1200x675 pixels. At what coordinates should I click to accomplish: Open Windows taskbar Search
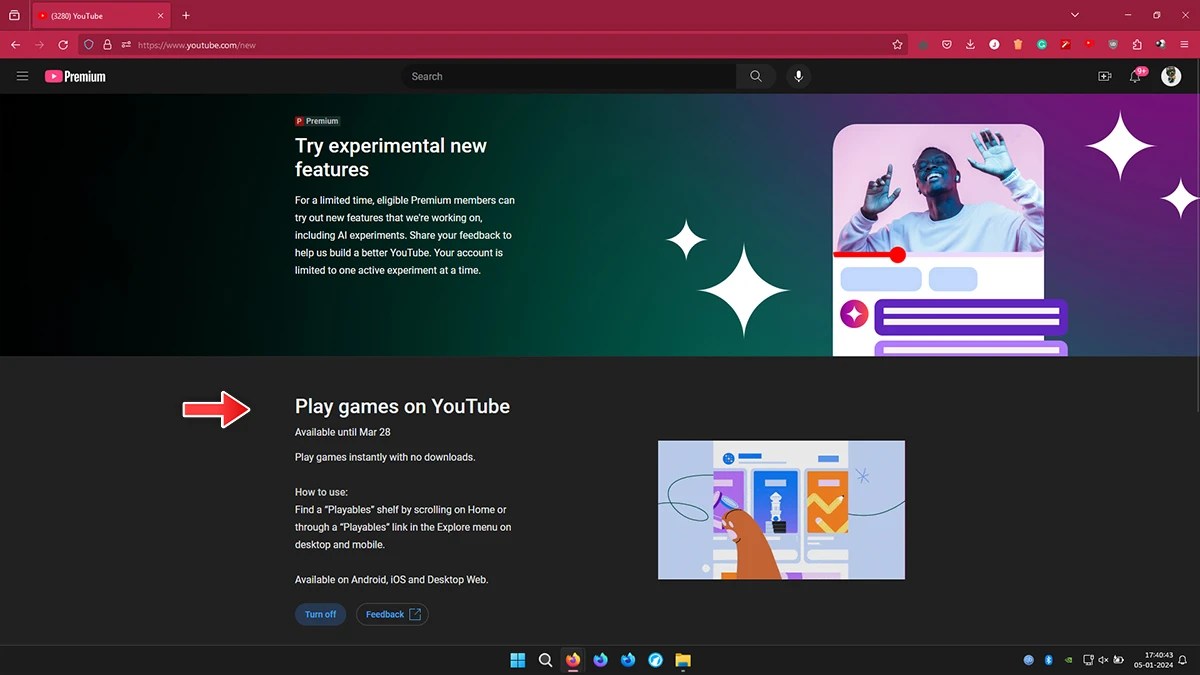tap(545, 660)
